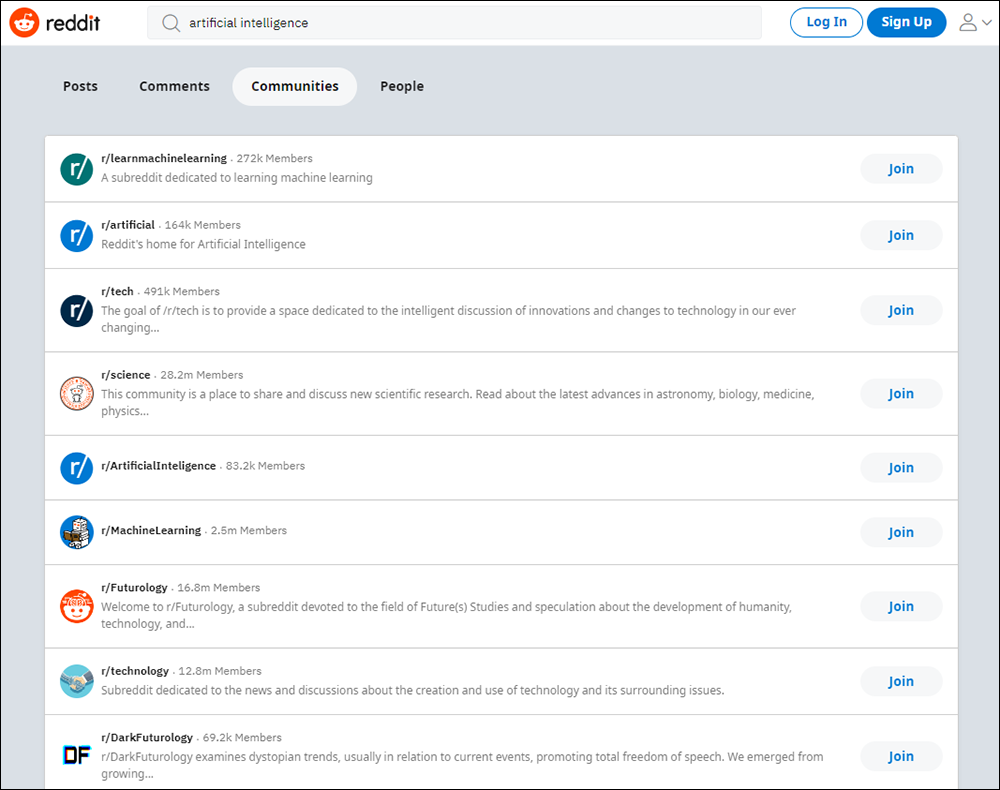Click '69.2k Members' text
This screenshot has height=790, width=1000.
click(x=242, y=738)
